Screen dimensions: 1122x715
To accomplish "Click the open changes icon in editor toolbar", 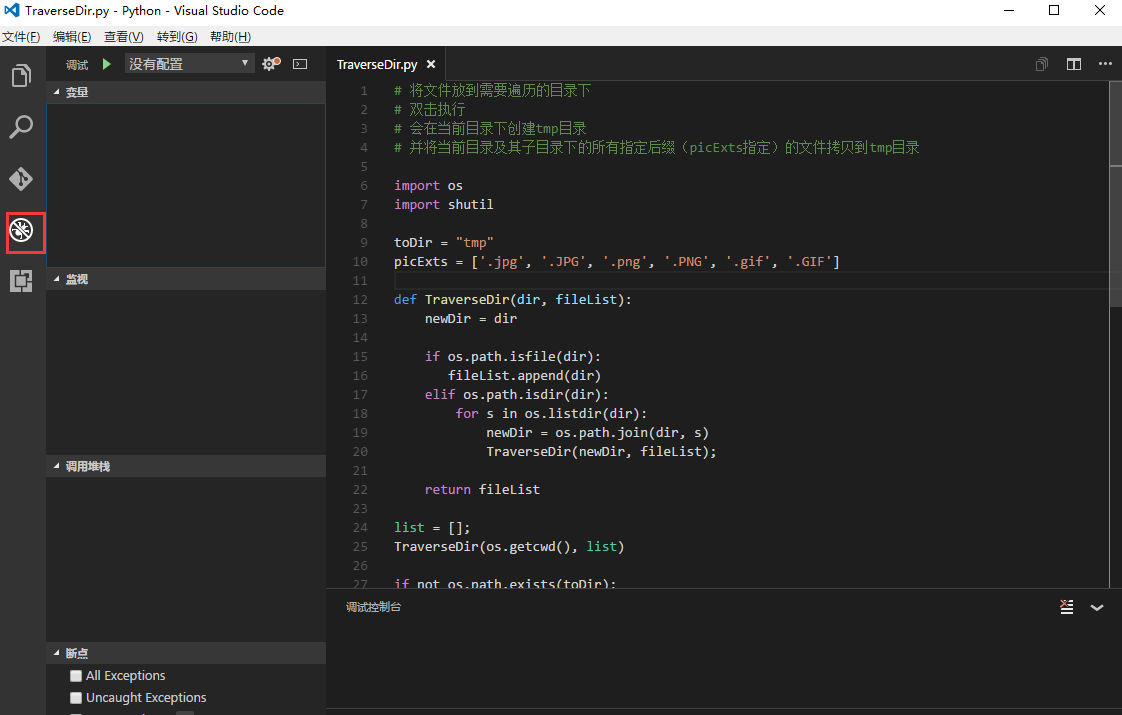I will [x=1042, y=64].
